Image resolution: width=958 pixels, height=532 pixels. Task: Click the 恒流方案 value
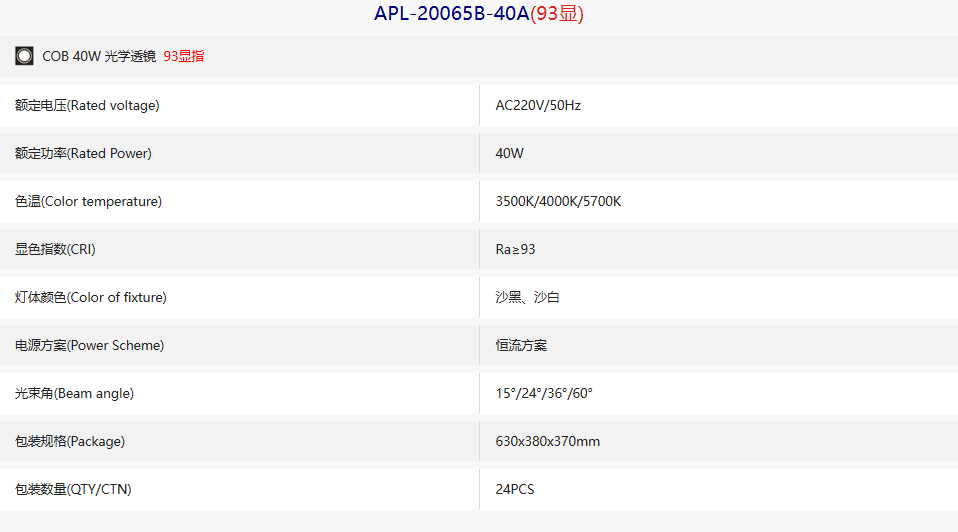coord(521,346)
